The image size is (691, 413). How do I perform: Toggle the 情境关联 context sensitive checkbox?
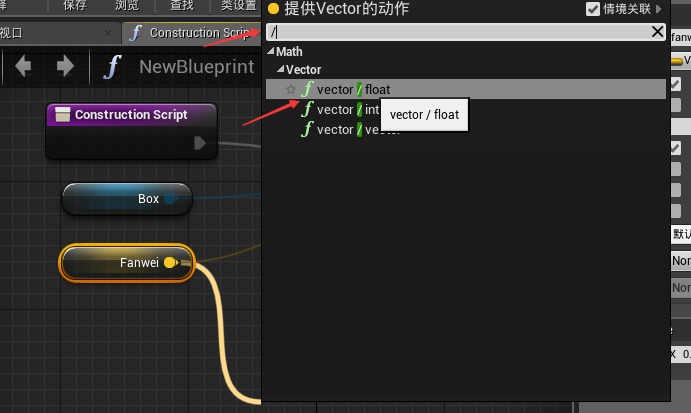[593, 9]
